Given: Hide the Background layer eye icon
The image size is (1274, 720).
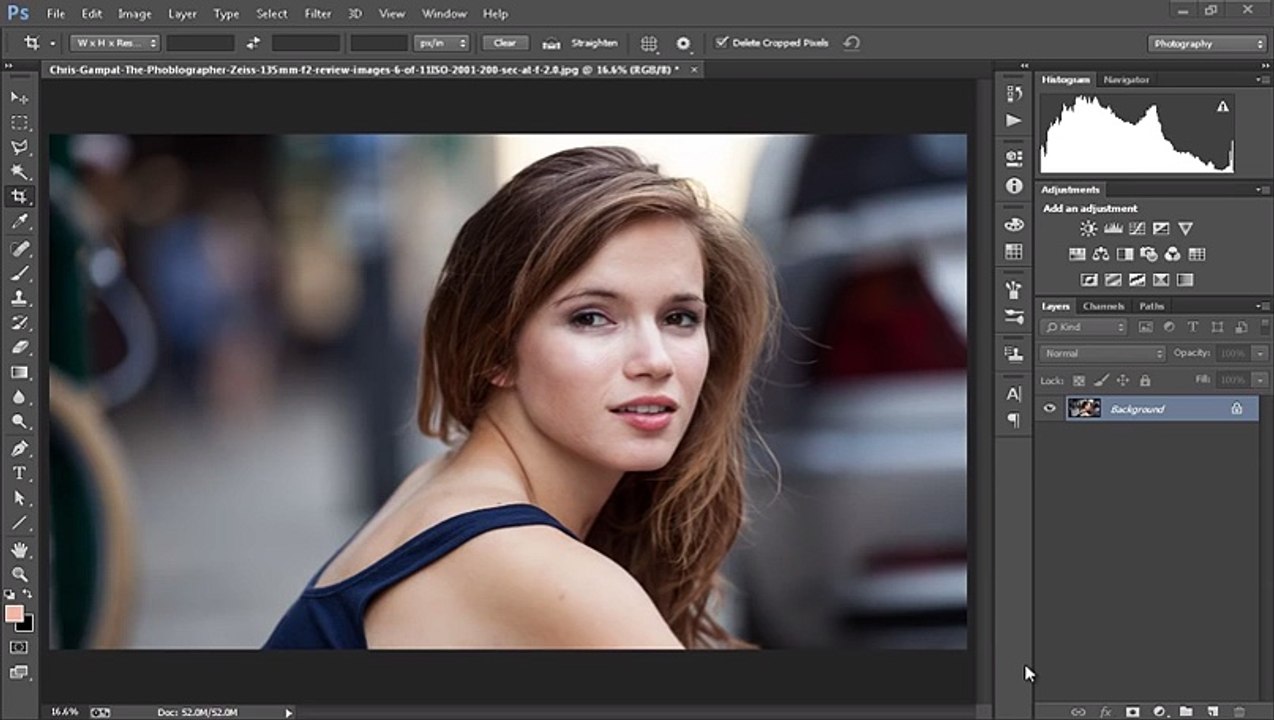Looking at the screenshot, I should 1050,408.
